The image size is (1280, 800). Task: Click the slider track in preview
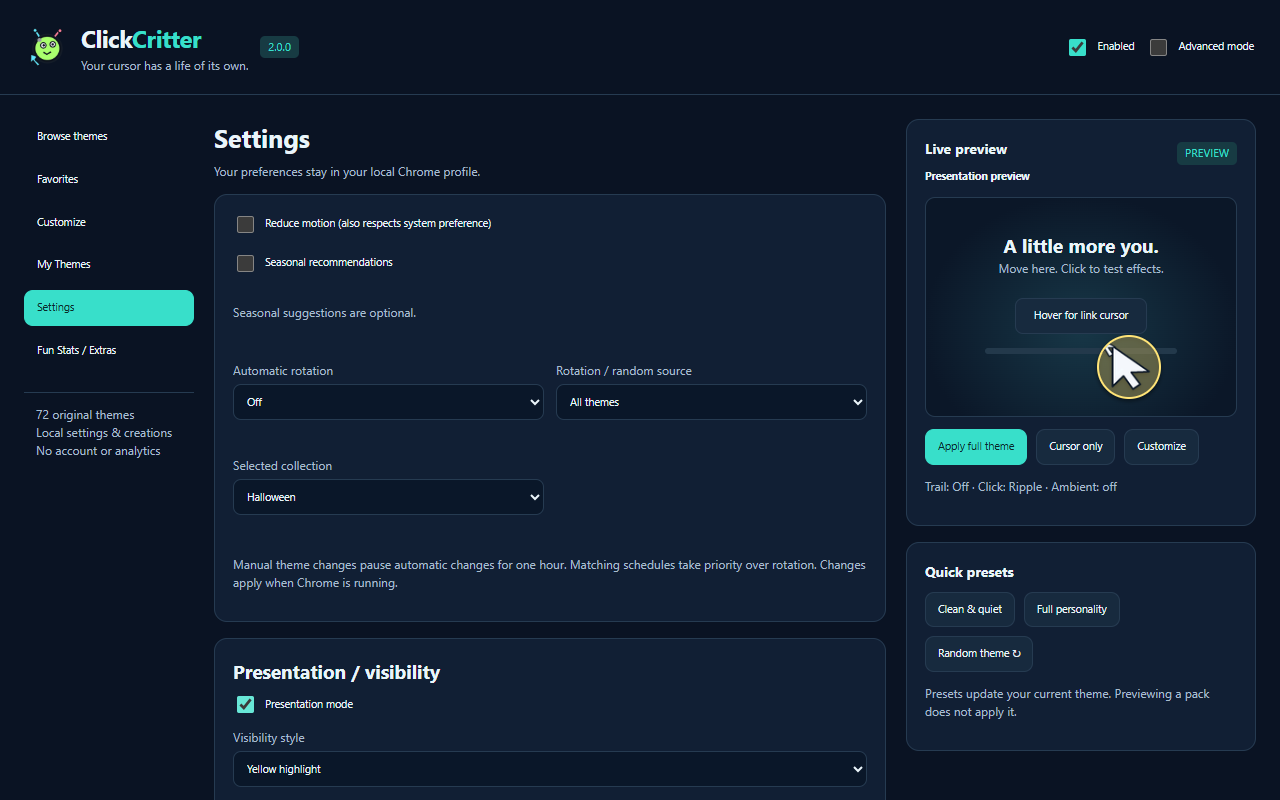(x=1081, y=351)
